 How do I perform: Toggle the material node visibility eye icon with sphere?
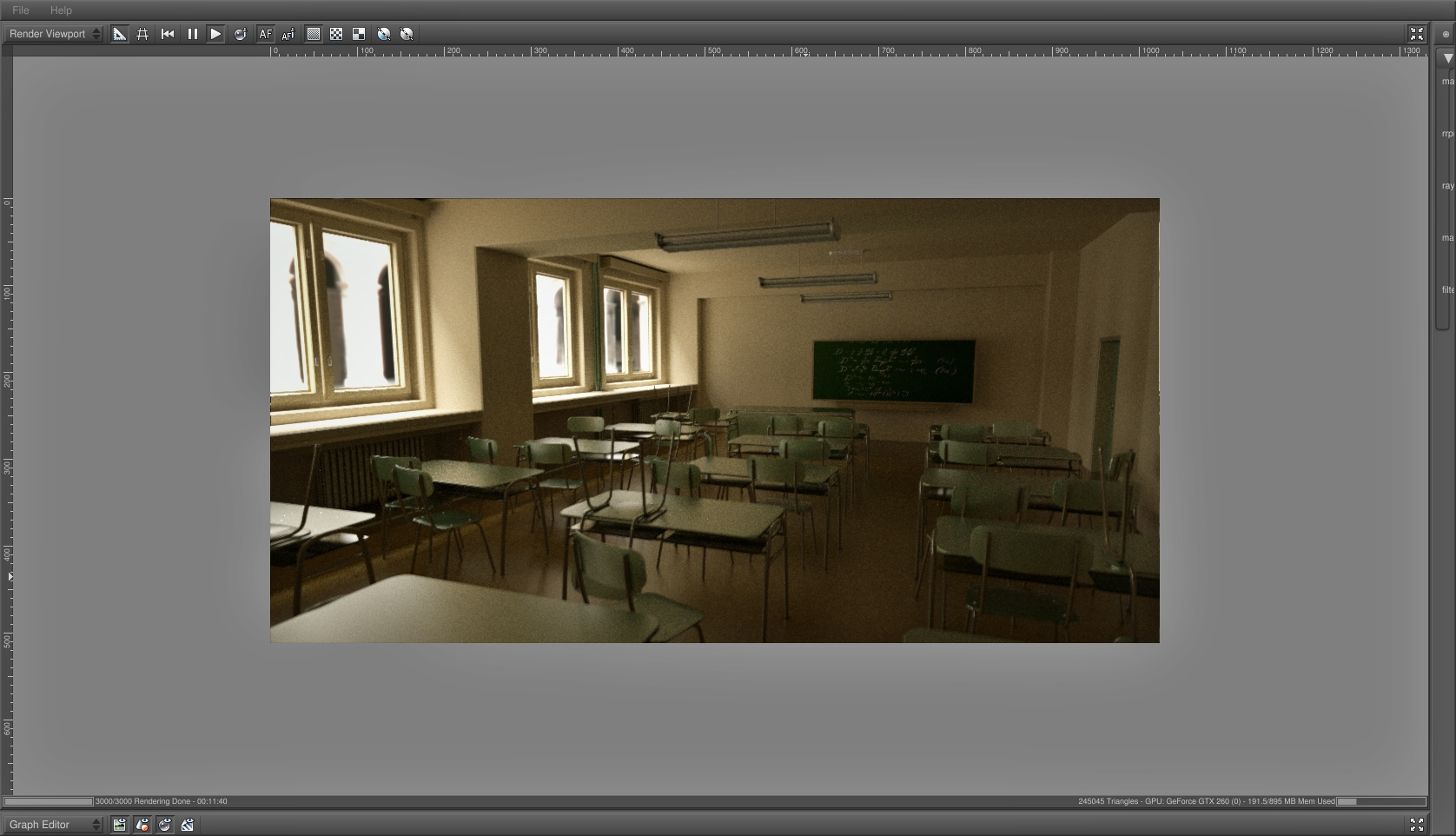(165, 825)
